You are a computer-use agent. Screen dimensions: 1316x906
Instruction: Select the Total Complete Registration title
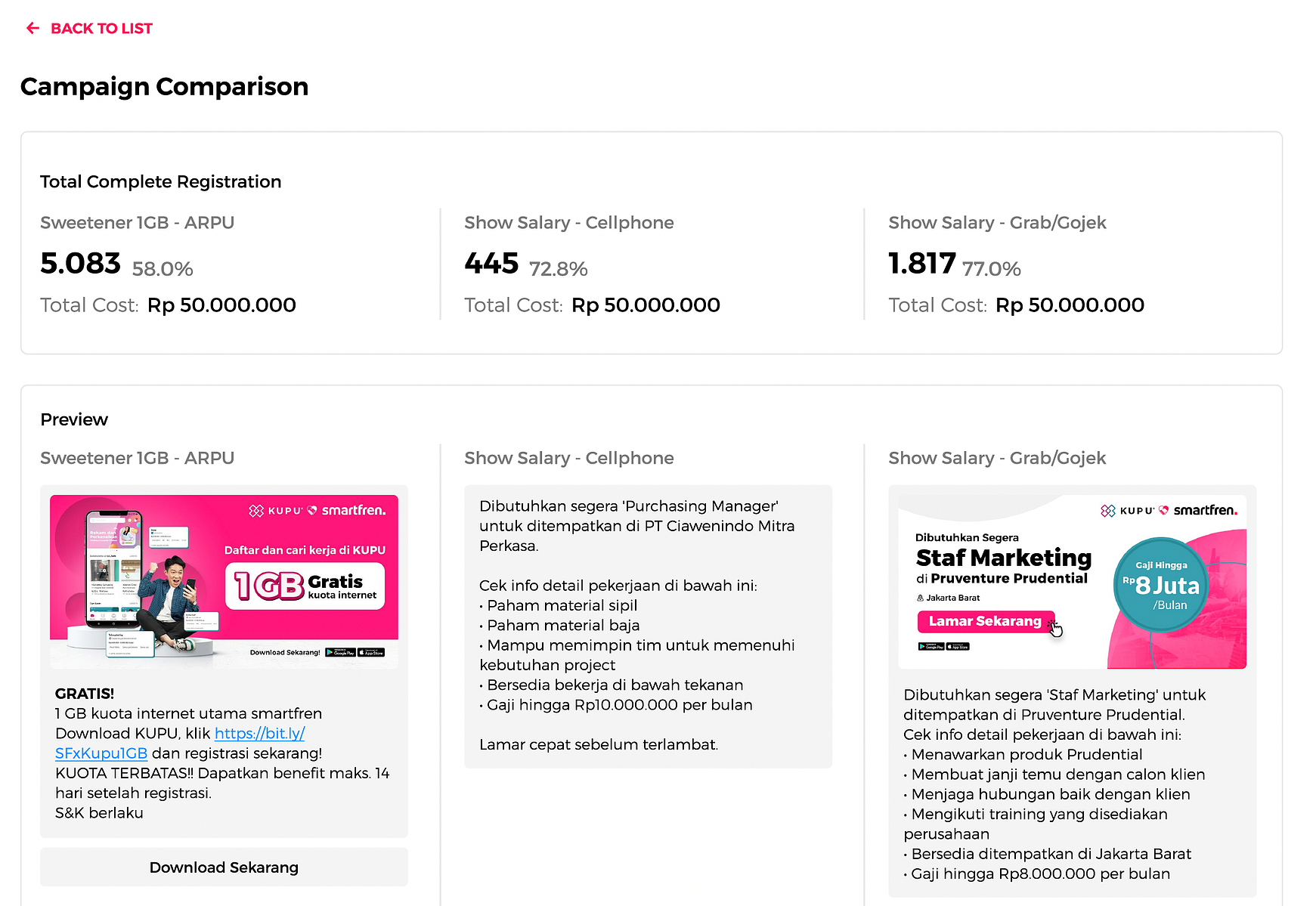160,182
